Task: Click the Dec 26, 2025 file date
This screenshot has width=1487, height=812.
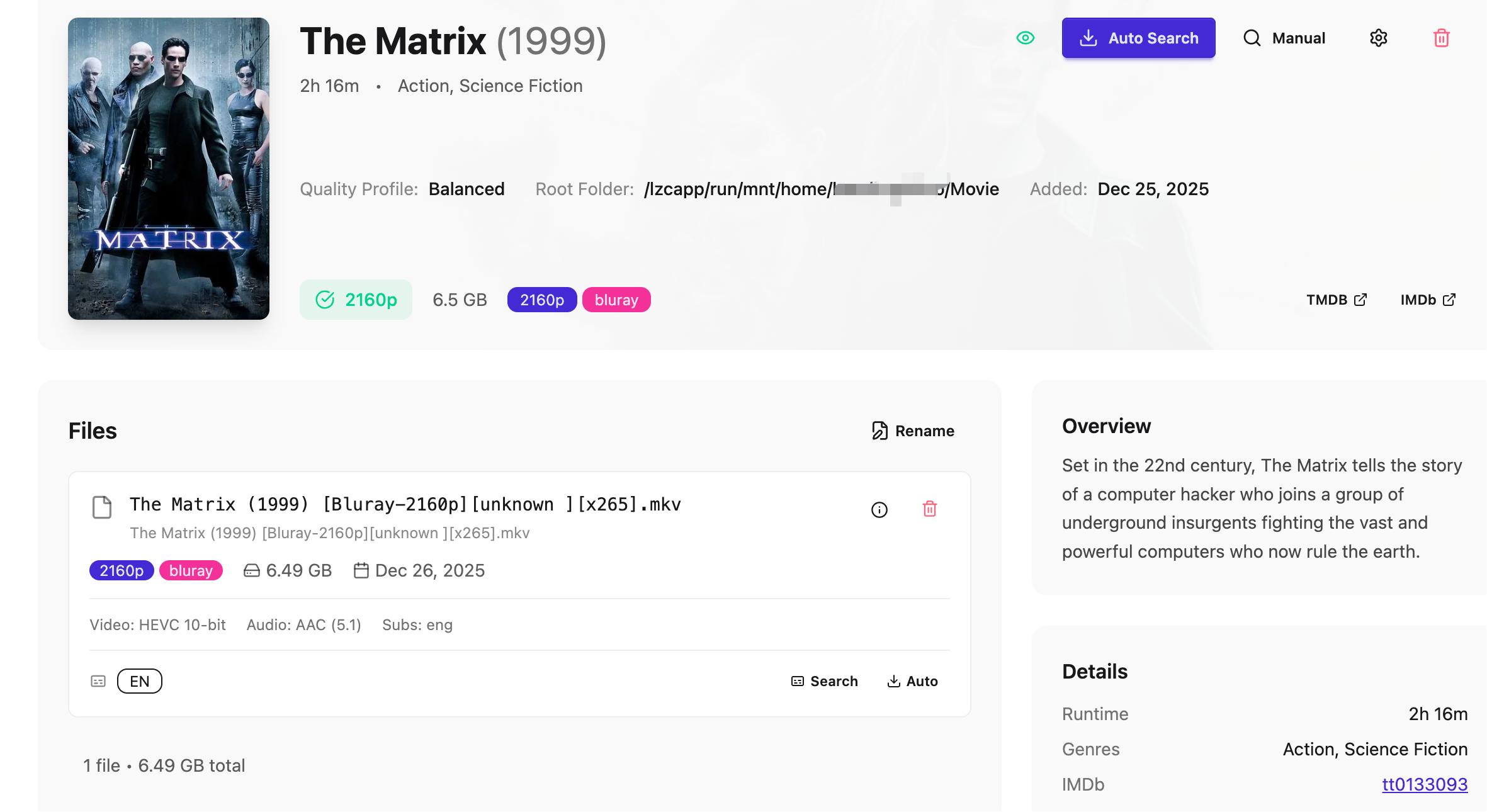Action: [x=419, y=570]
